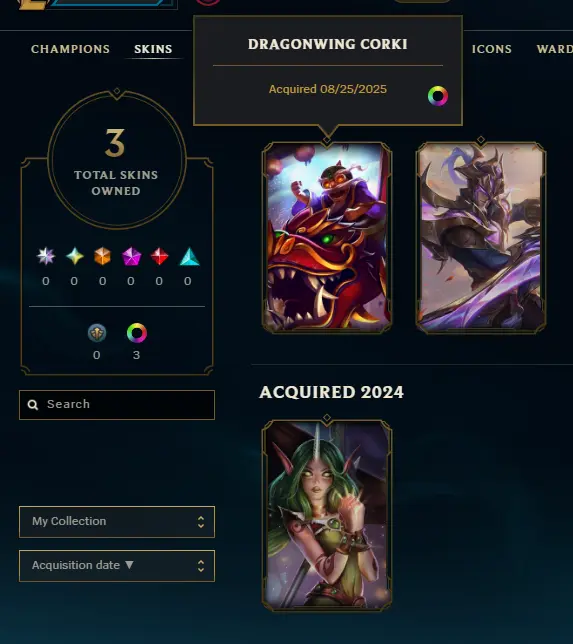Select the magenta Legendary tier gem icon
Image resolution: width=573 pixels, height=644 pixels.
[x=131, y=256]
